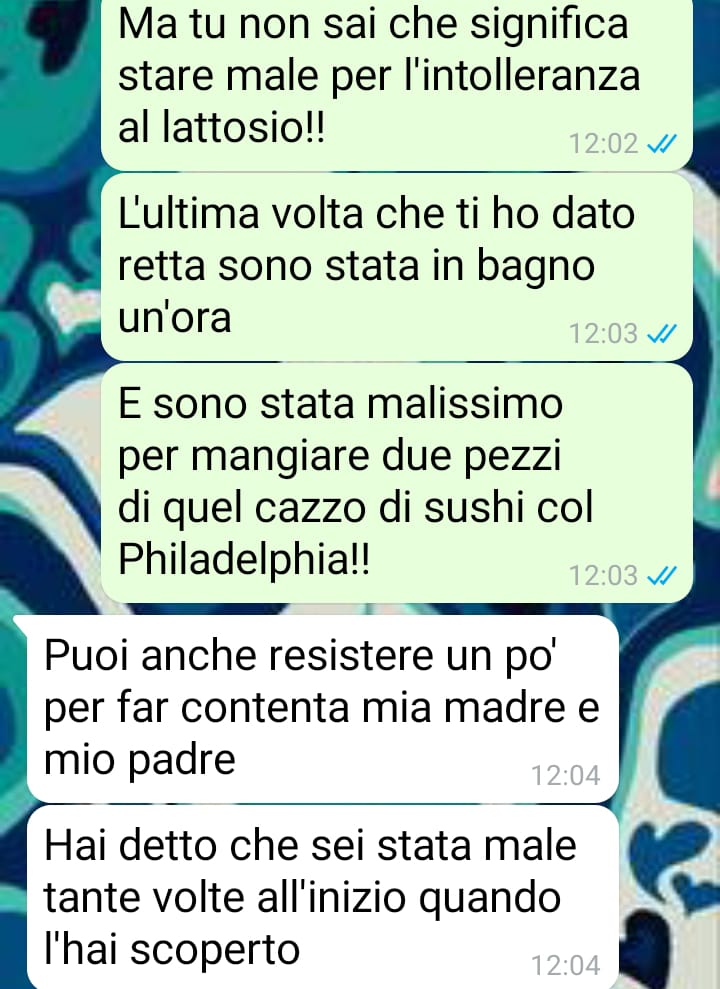
Task: Select the message 'E sono stata malissimo'
Action: tap(397, 483)
